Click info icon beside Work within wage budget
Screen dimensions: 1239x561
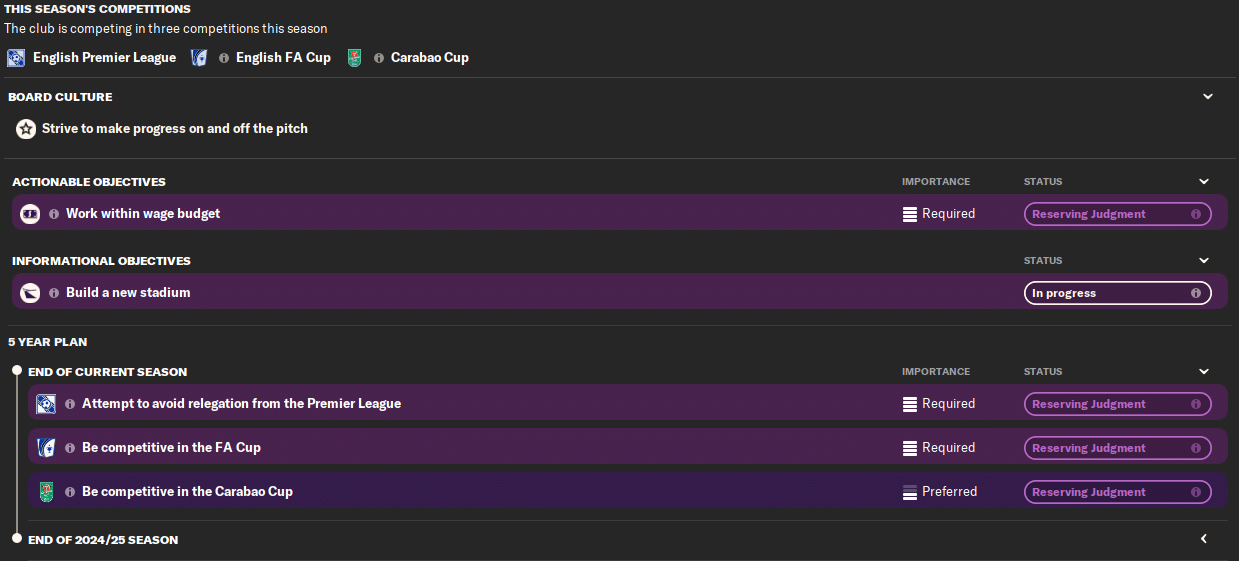pyautogui.click(x=54, y=213)
